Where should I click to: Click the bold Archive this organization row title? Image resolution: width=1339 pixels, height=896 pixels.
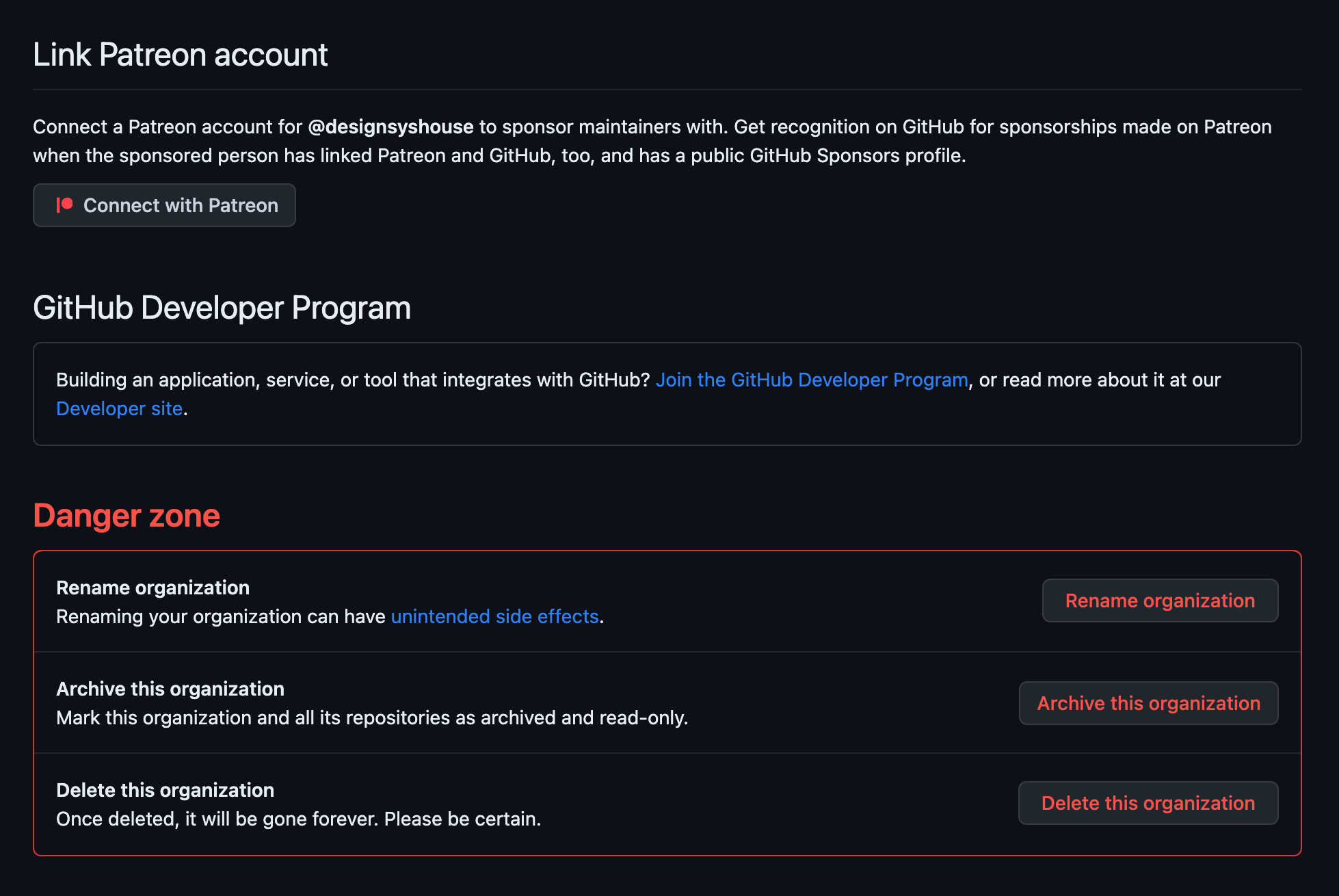170,689
